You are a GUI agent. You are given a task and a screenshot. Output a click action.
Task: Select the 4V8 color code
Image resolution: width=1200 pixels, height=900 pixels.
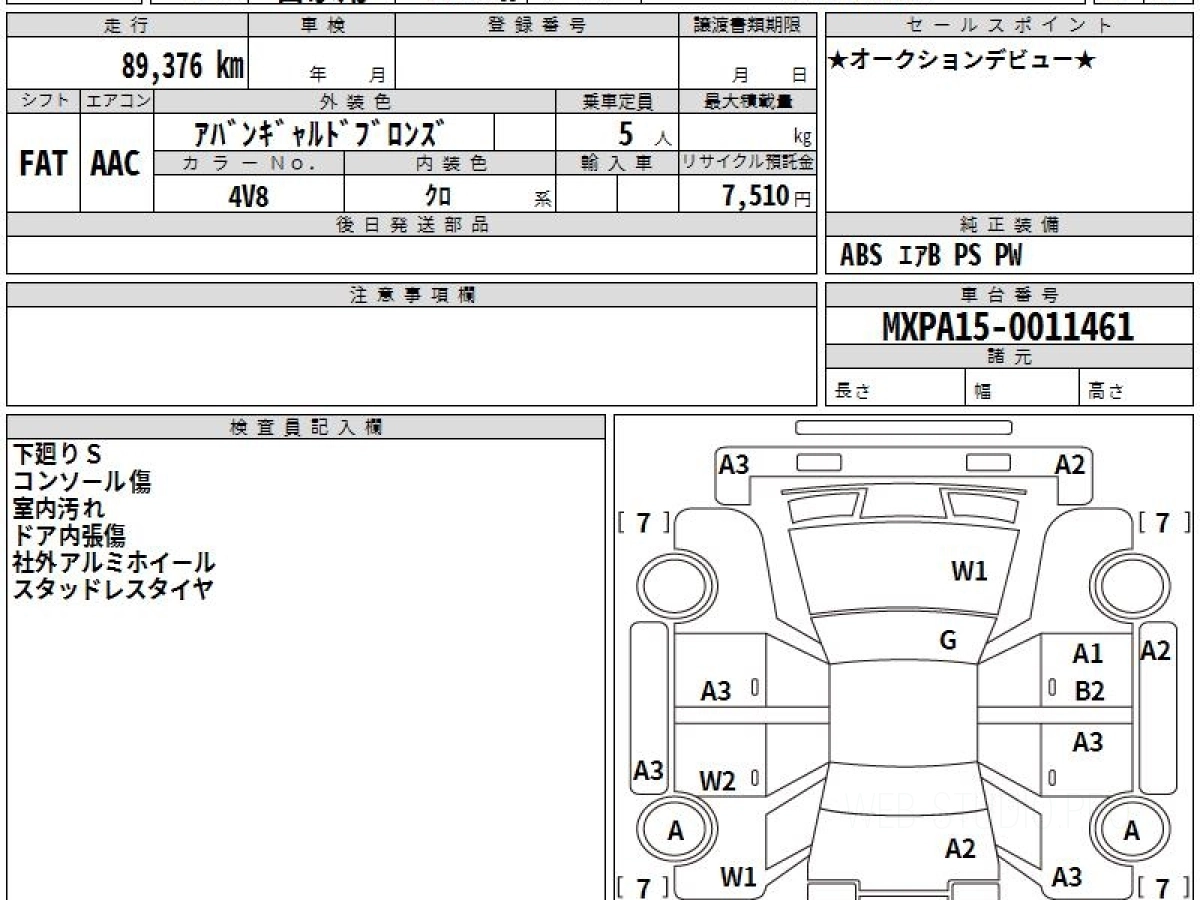(248, 196)
